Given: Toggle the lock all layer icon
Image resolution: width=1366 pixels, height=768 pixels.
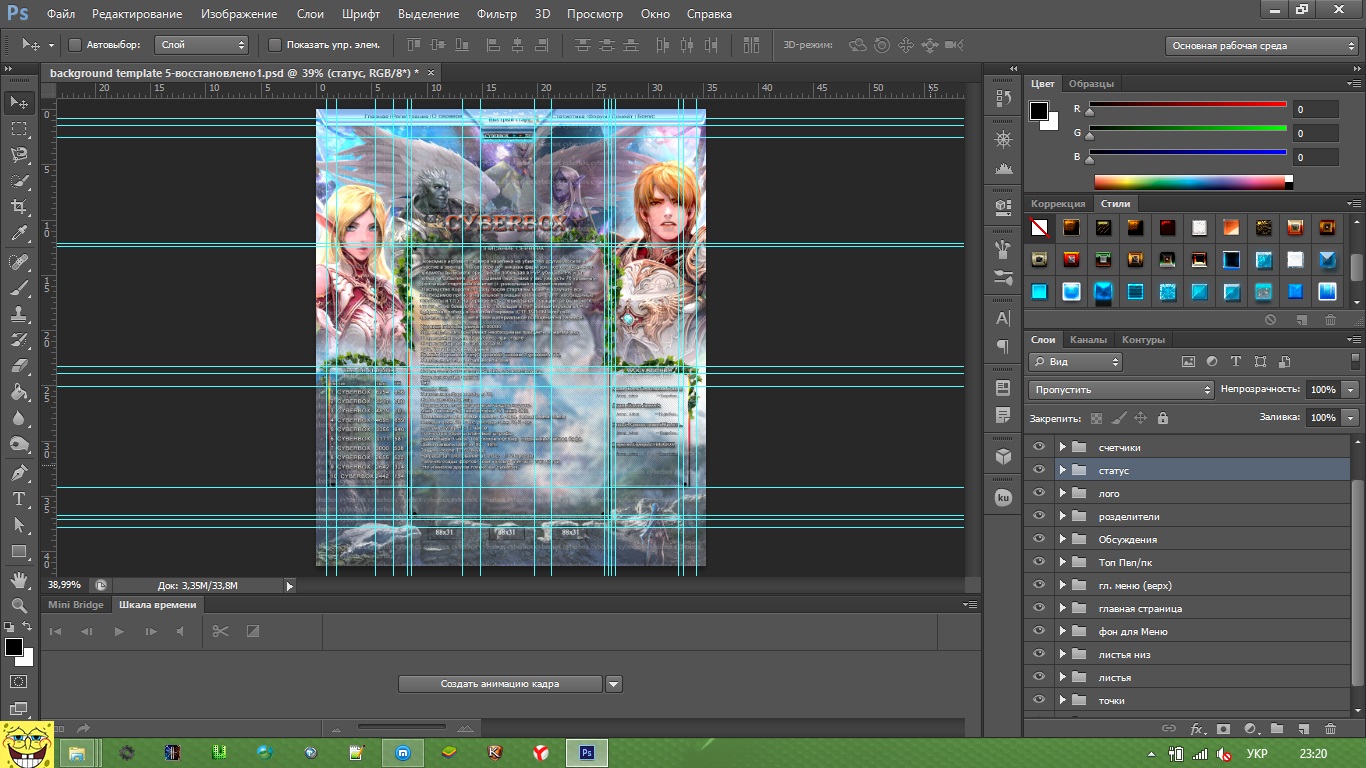Looking at the screenshot, I should coord(1162,418).
